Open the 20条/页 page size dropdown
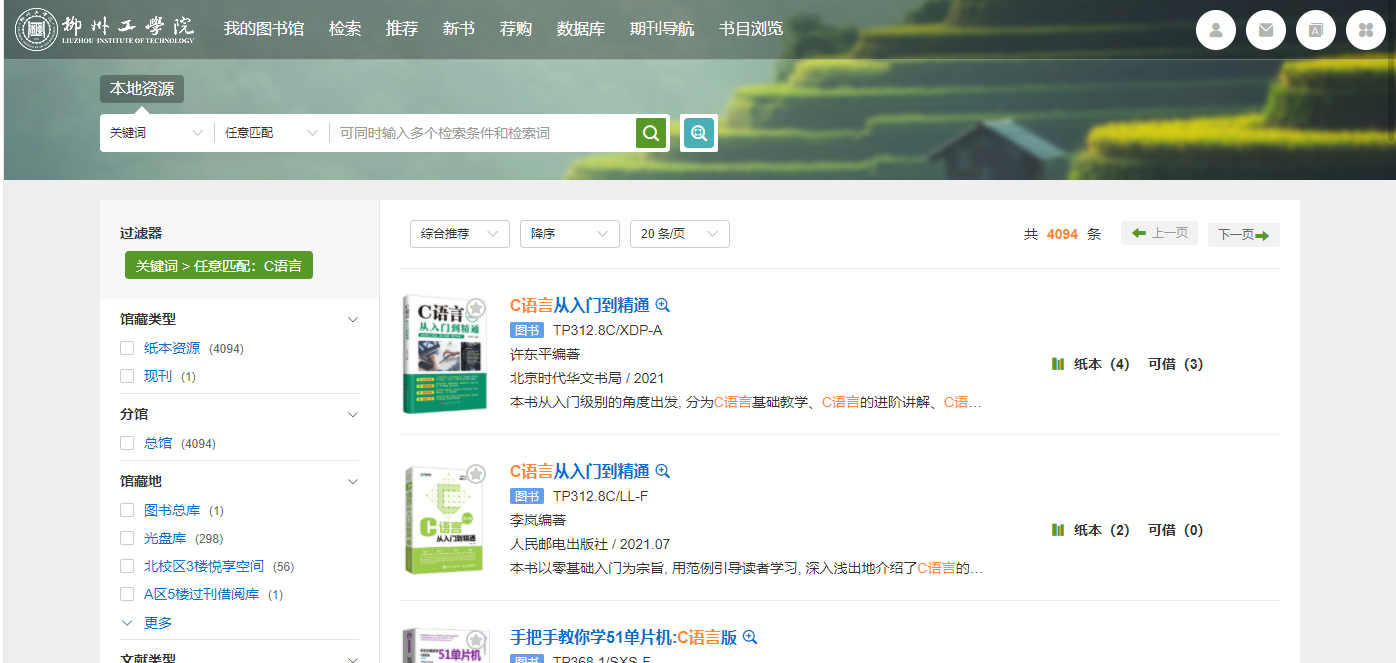 click(x=680, y=234)
